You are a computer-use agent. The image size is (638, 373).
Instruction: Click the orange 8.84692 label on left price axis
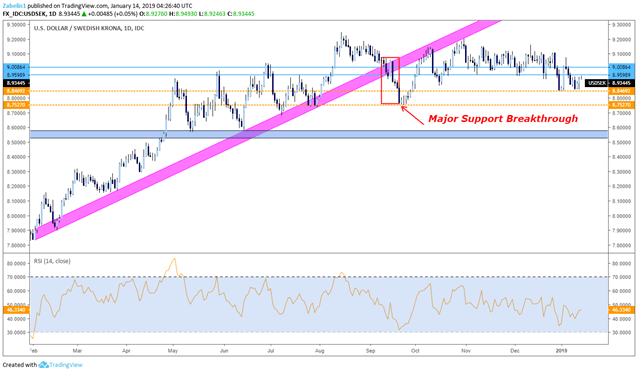pos(16,91)
